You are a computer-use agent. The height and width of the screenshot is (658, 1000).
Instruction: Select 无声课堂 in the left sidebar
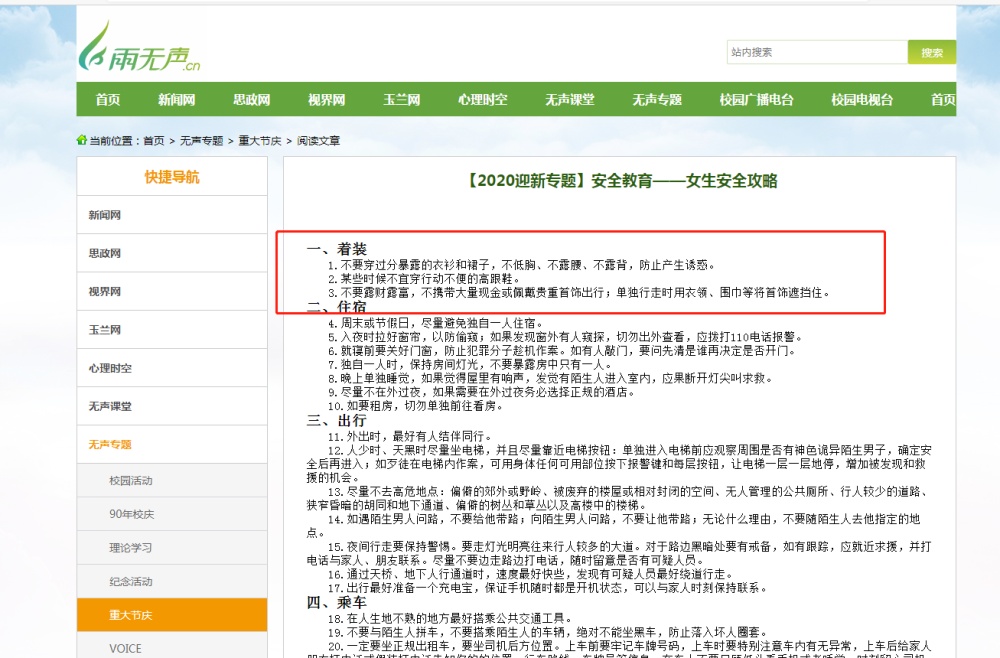coord(110,406)
